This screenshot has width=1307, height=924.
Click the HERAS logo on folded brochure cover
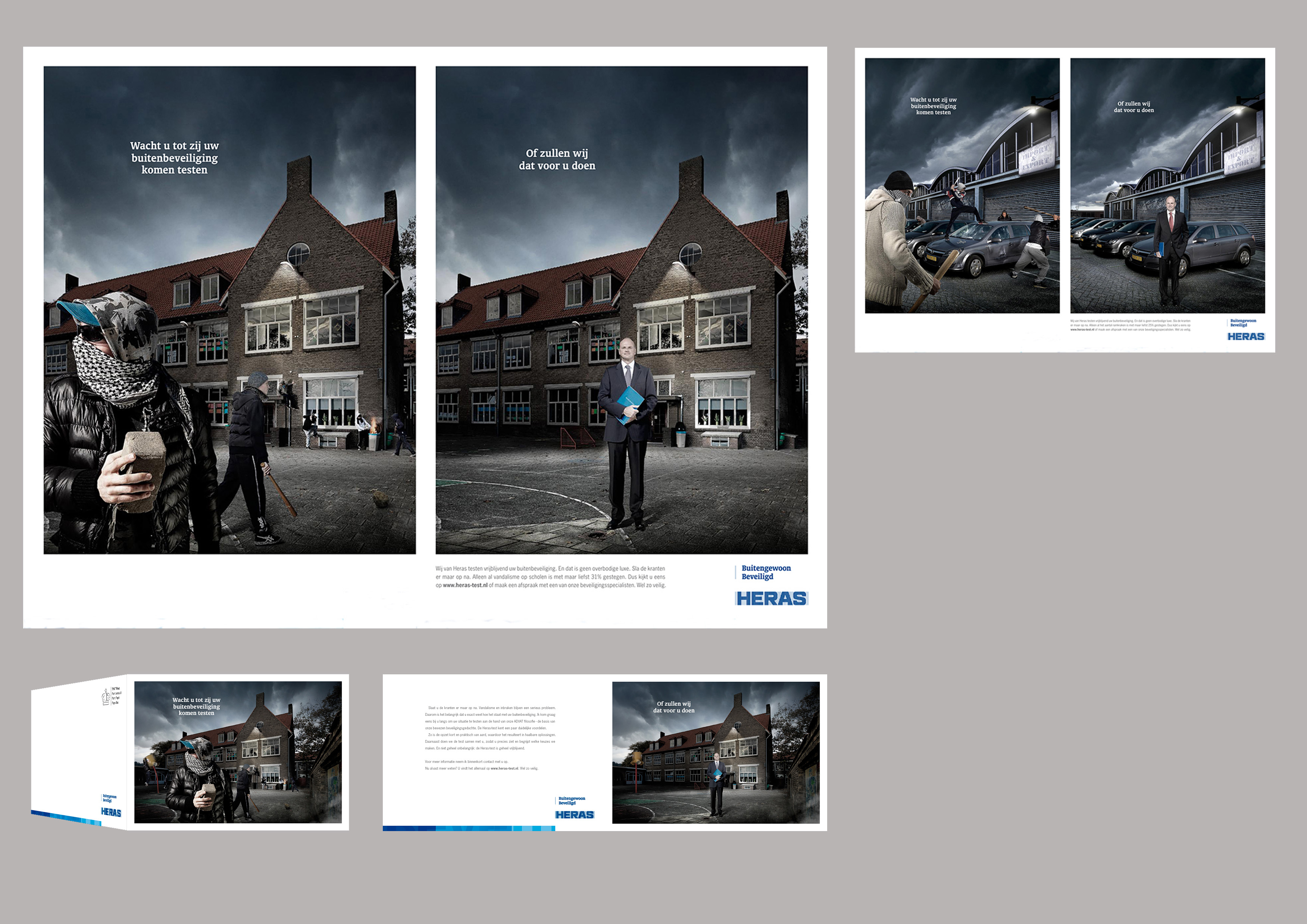pyautogui.click(x=111, y=812)
